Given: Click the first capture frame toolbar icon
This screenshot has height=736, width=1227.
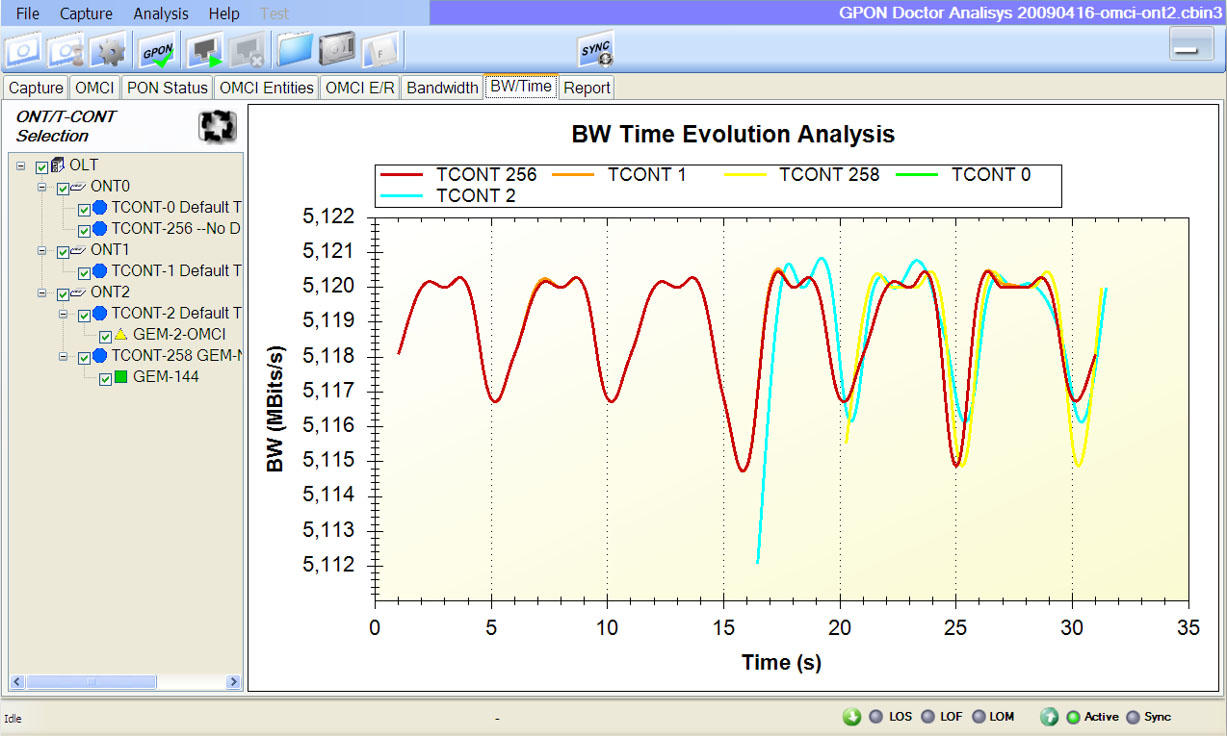Looking at the screenshot, I should [x=24, y=49].
